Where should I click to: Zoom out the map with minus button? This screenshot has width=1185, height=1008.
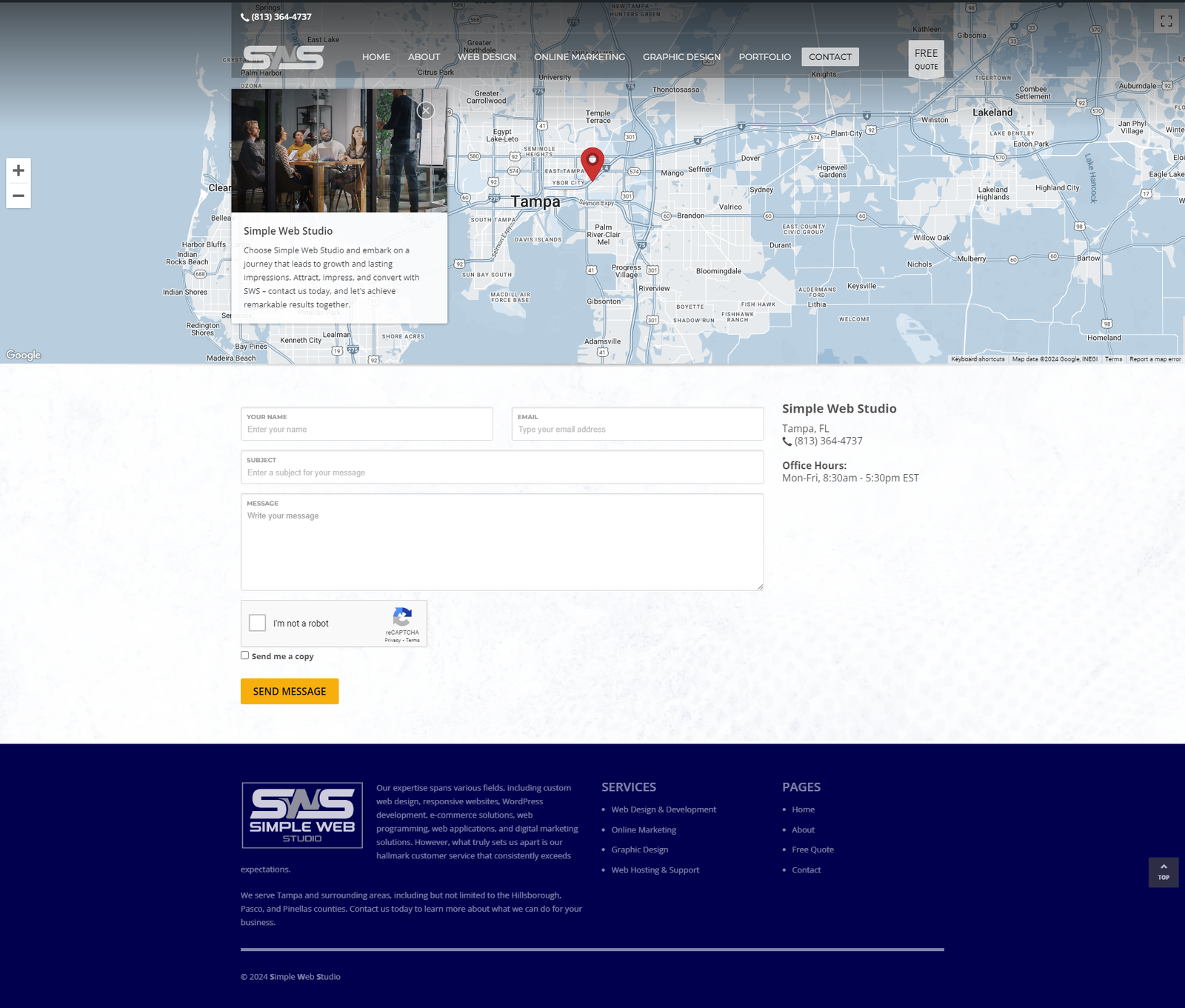pos(19,196)
